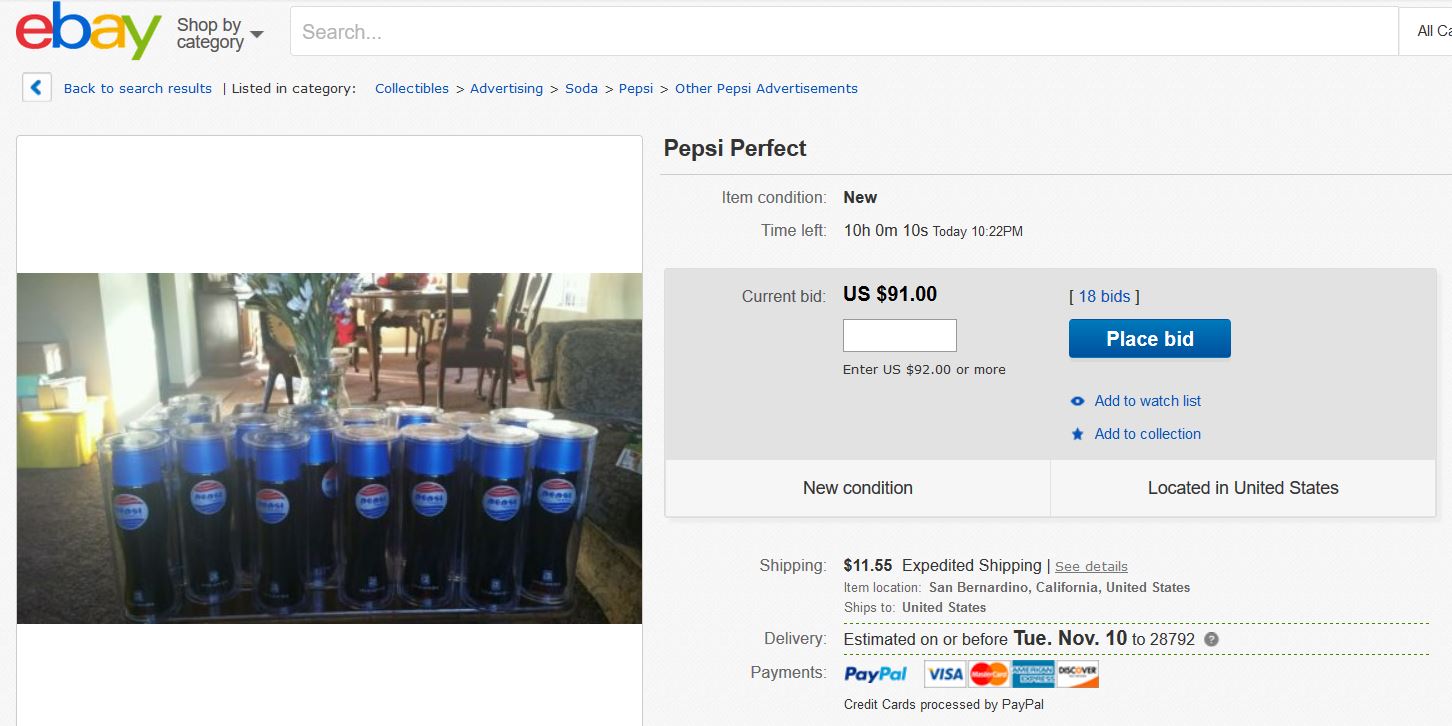Click the eye icon beside watch list
Image resolution: width=1452 pixels, height=726 pixels.
coord(1077,401)
